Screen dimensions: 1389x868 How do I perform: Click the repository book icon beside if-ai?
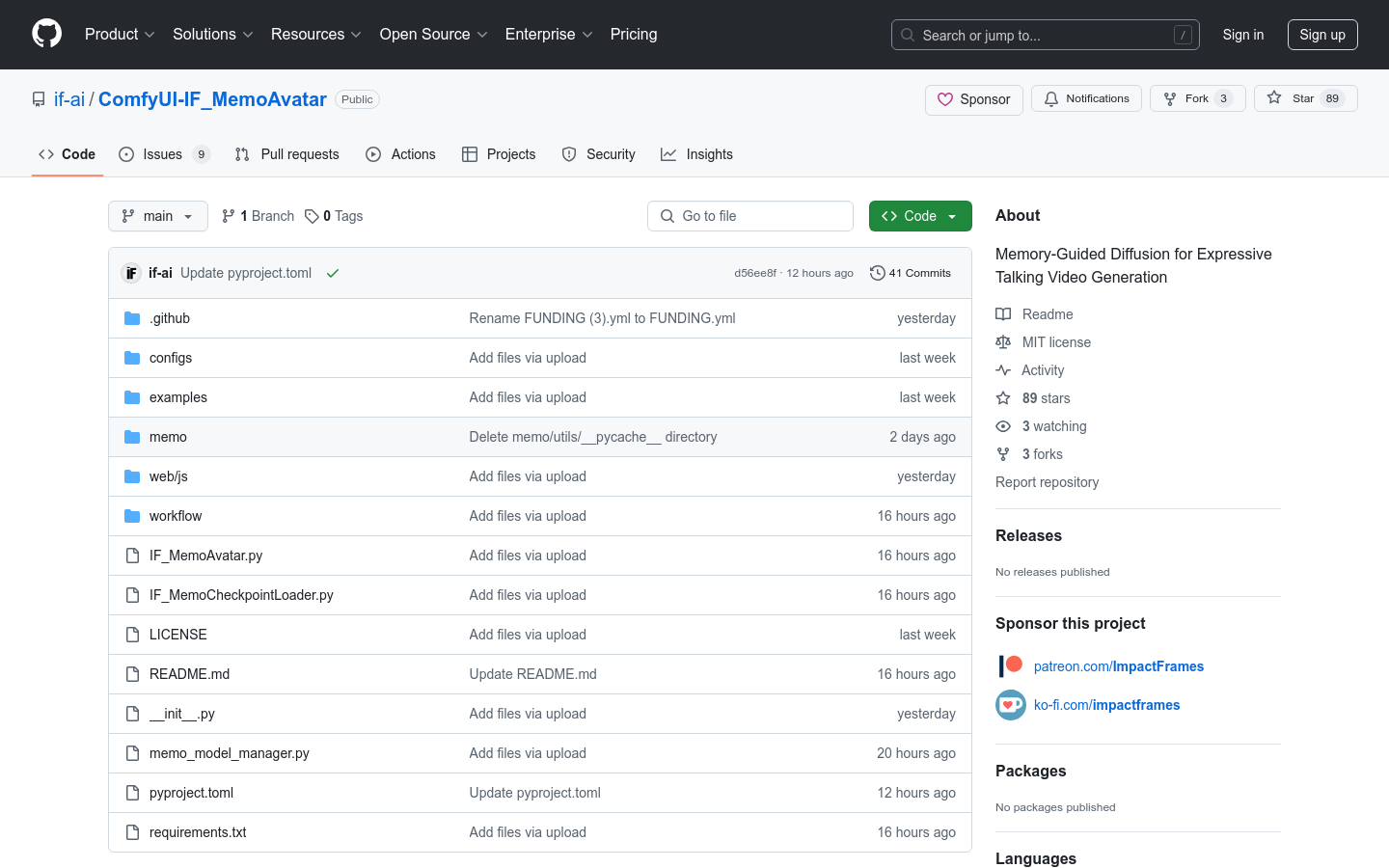(x=39, y=99)
